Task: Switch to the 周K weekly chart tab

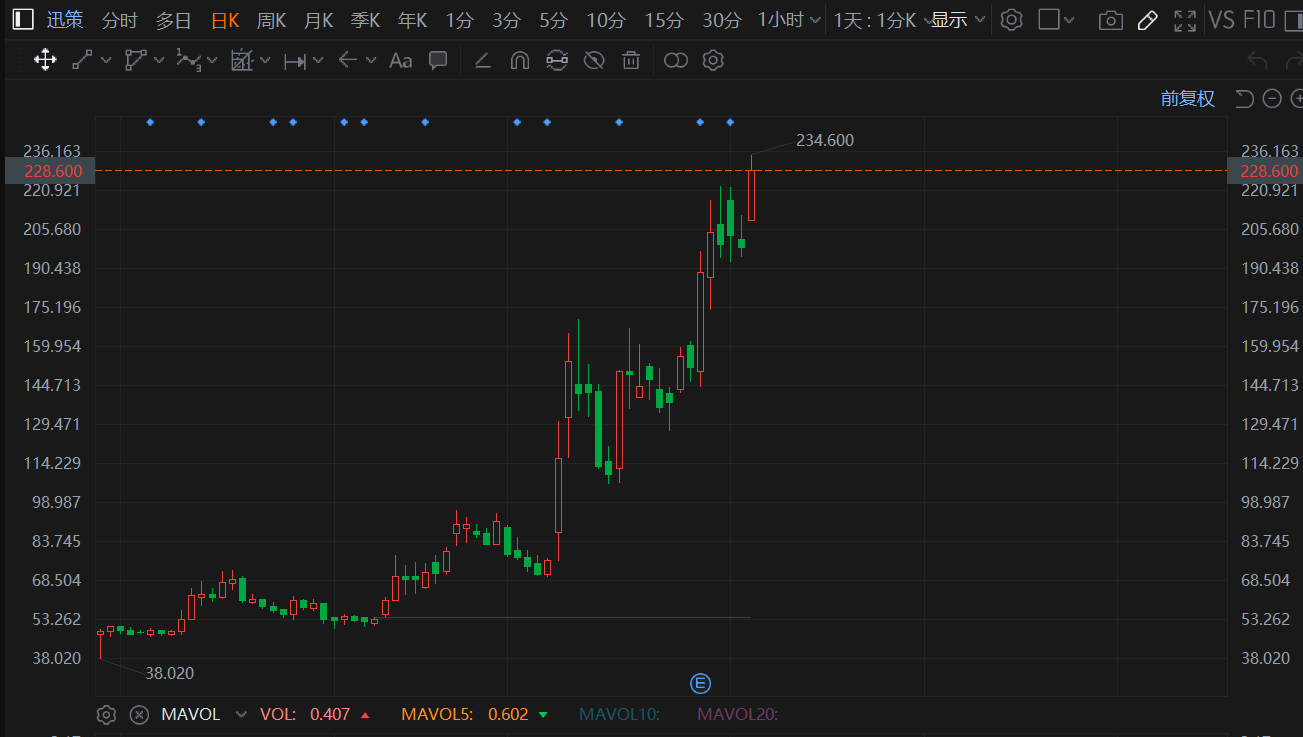Action: (x=271, y=20)
